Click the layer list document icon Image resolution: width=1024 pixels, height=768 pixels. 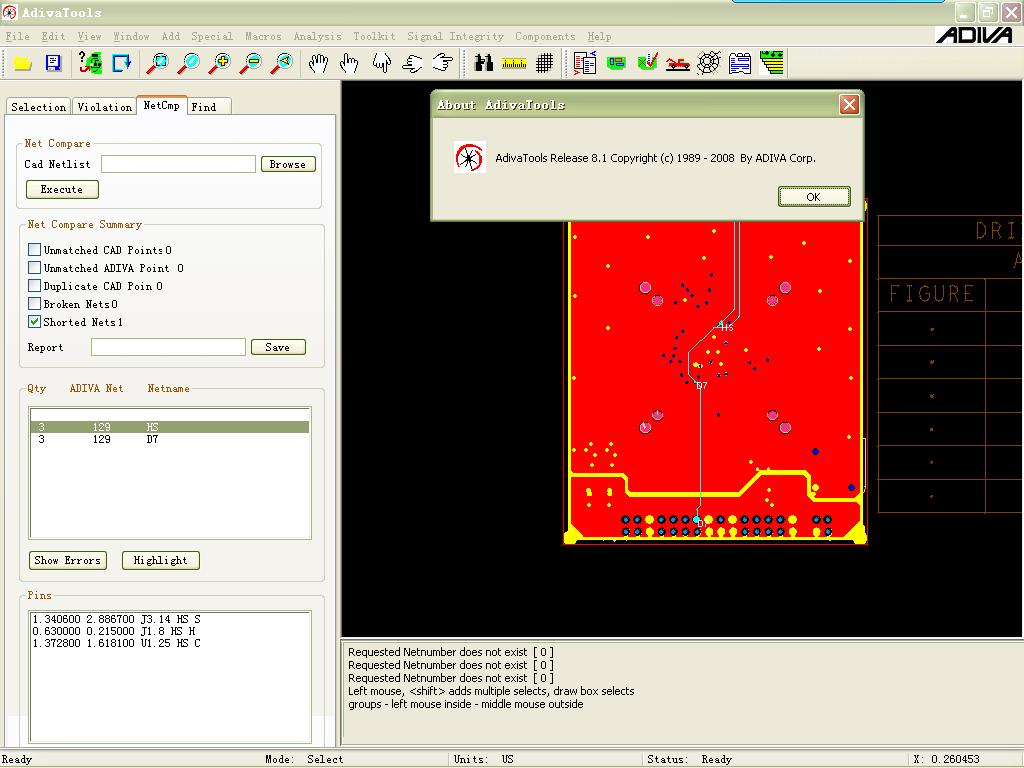pyautogui.click(x=584, y=63)
